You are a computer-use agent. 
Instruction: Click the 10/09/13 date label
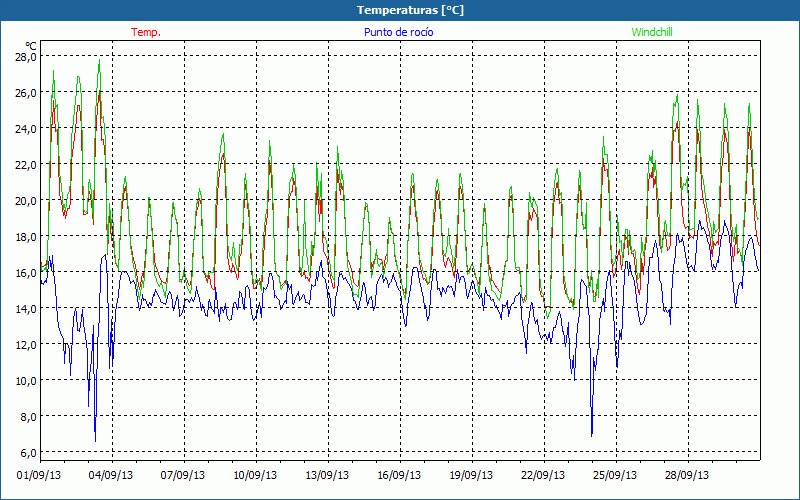(x=256, y=476)
